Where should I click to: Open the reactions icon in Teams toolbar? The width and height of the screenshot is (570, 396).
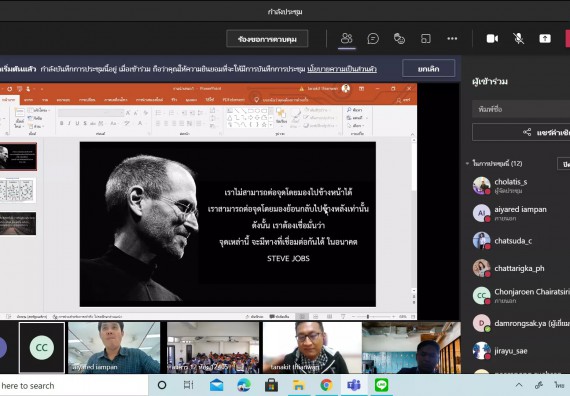tap(399, 38)
